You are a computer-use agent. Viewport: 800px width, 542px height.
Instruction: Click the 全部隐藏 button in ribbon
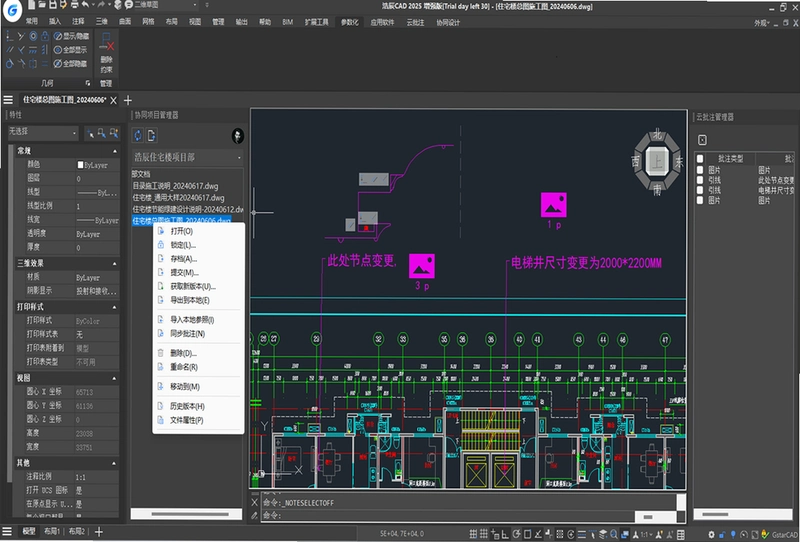tap(70, 63)
